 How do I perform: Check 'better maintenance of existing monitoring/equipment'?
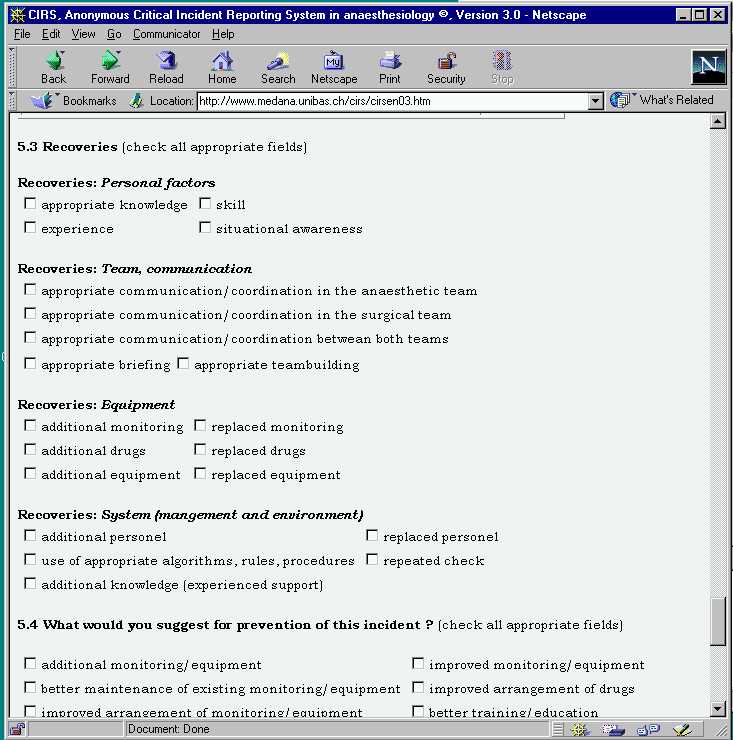click(x=30, y=688)
